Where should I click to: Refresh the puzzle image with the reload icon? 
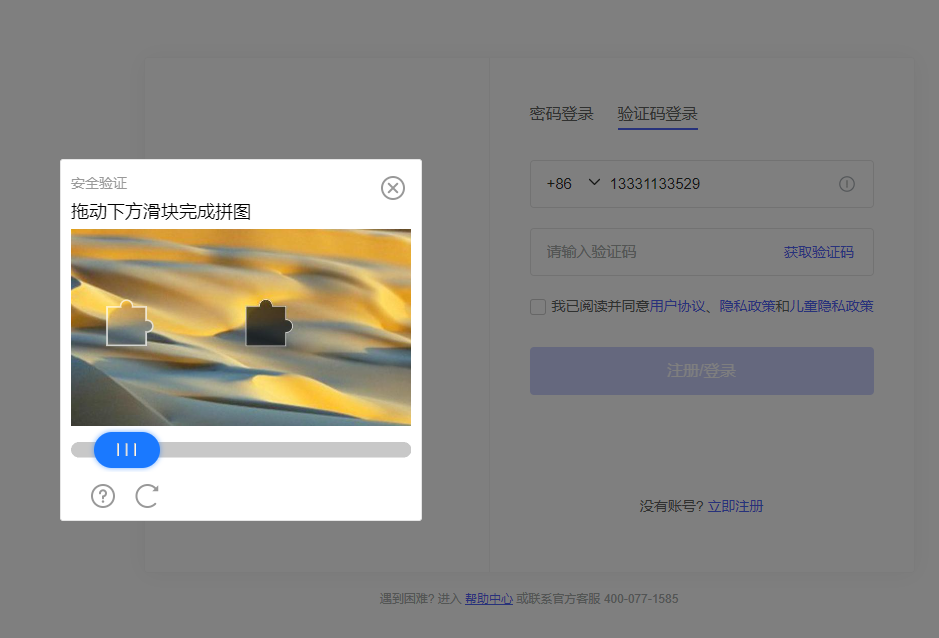tap(147, 496)
